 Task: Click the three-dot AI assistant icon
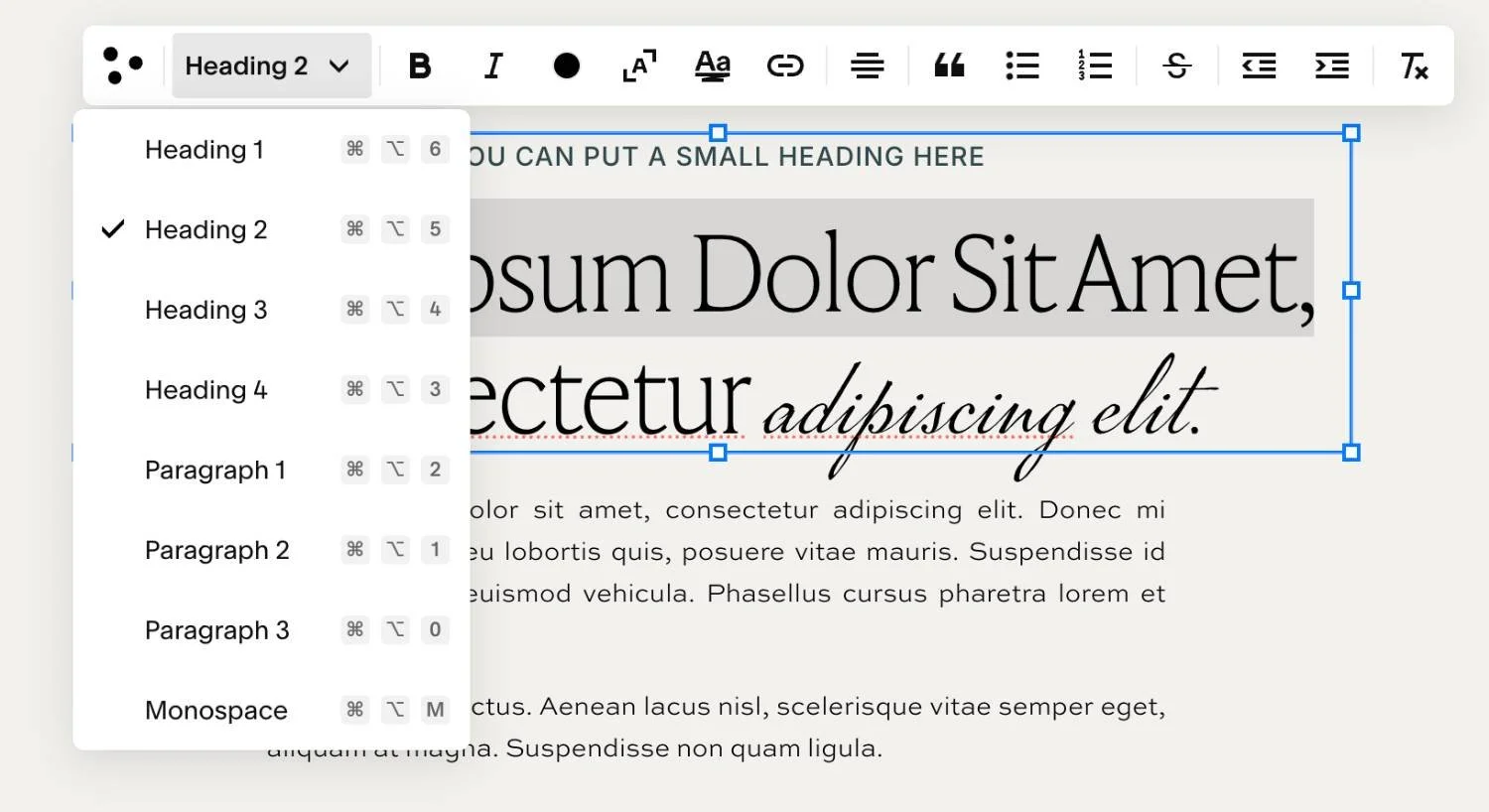[x=123, y=66]
